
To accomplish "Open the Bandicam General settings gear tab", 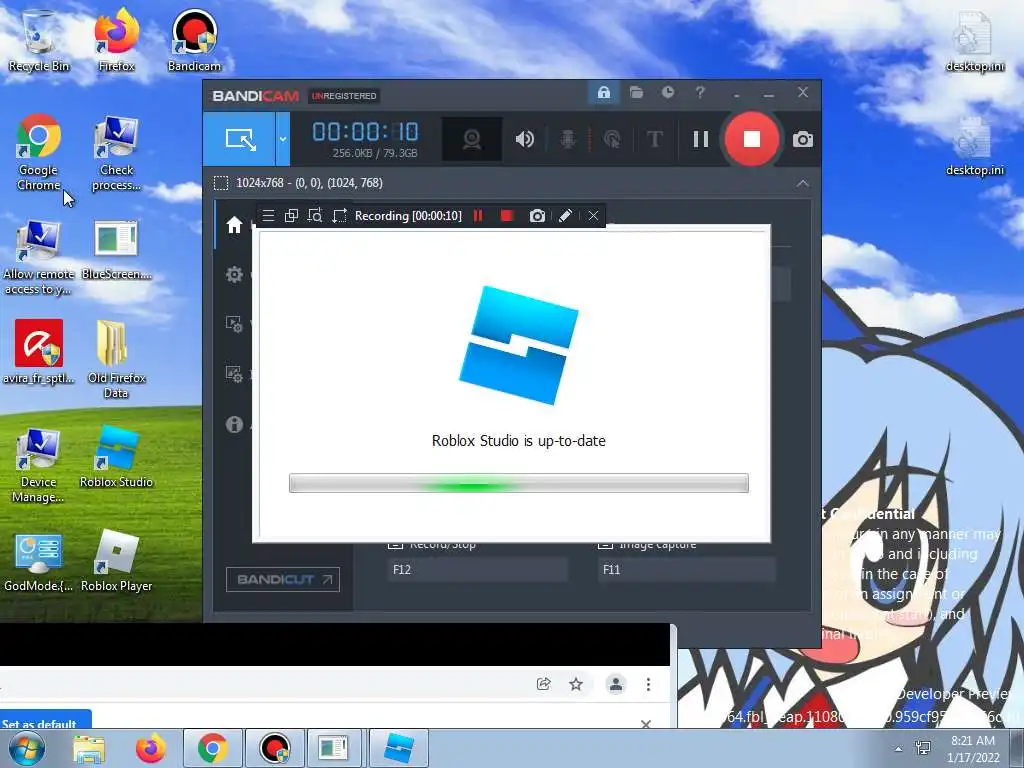I will coord(234,274).
